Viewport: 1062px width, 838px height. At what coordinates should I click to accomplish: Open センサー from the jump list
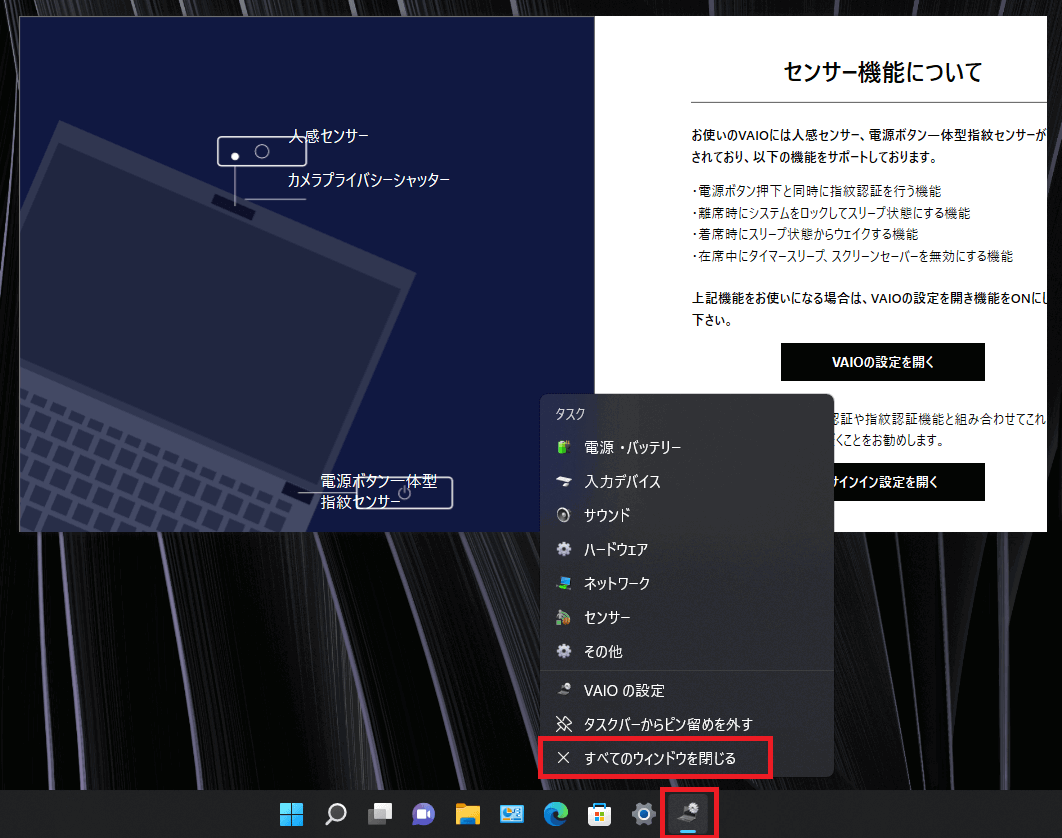pyautogui.click(x=687, y=617)
